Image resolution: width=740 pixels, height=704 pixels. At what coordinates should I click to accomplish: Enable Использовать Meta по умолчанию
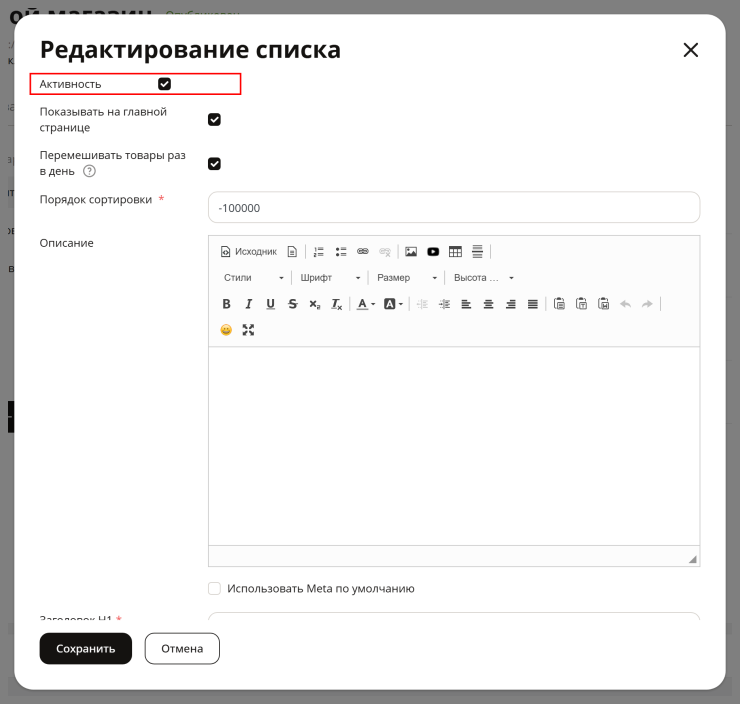pos(214,588)
